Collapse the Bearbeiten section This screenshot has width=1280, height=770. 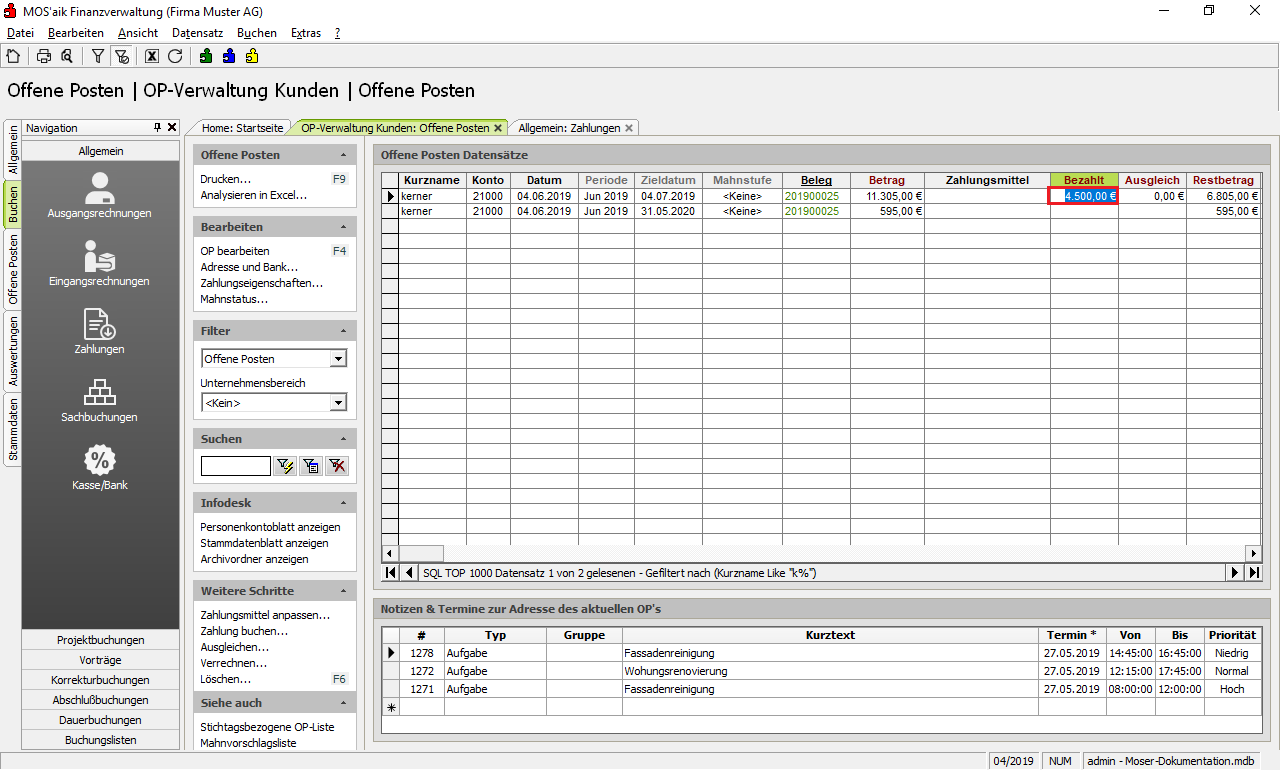(x=344, y=227)
